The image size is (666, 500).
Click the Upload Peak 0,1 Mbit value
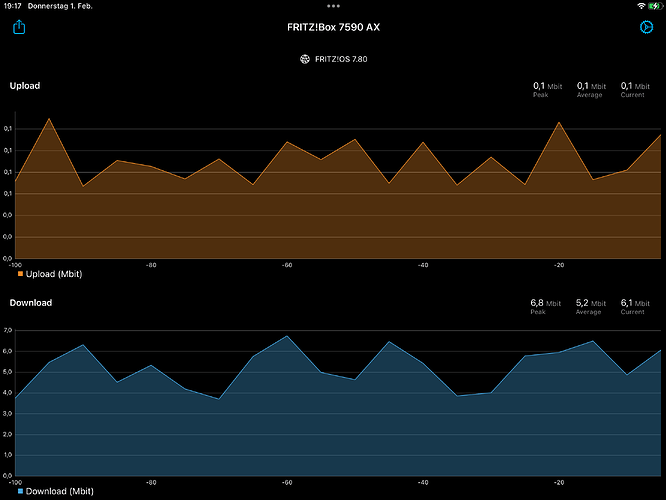(547, 86)
